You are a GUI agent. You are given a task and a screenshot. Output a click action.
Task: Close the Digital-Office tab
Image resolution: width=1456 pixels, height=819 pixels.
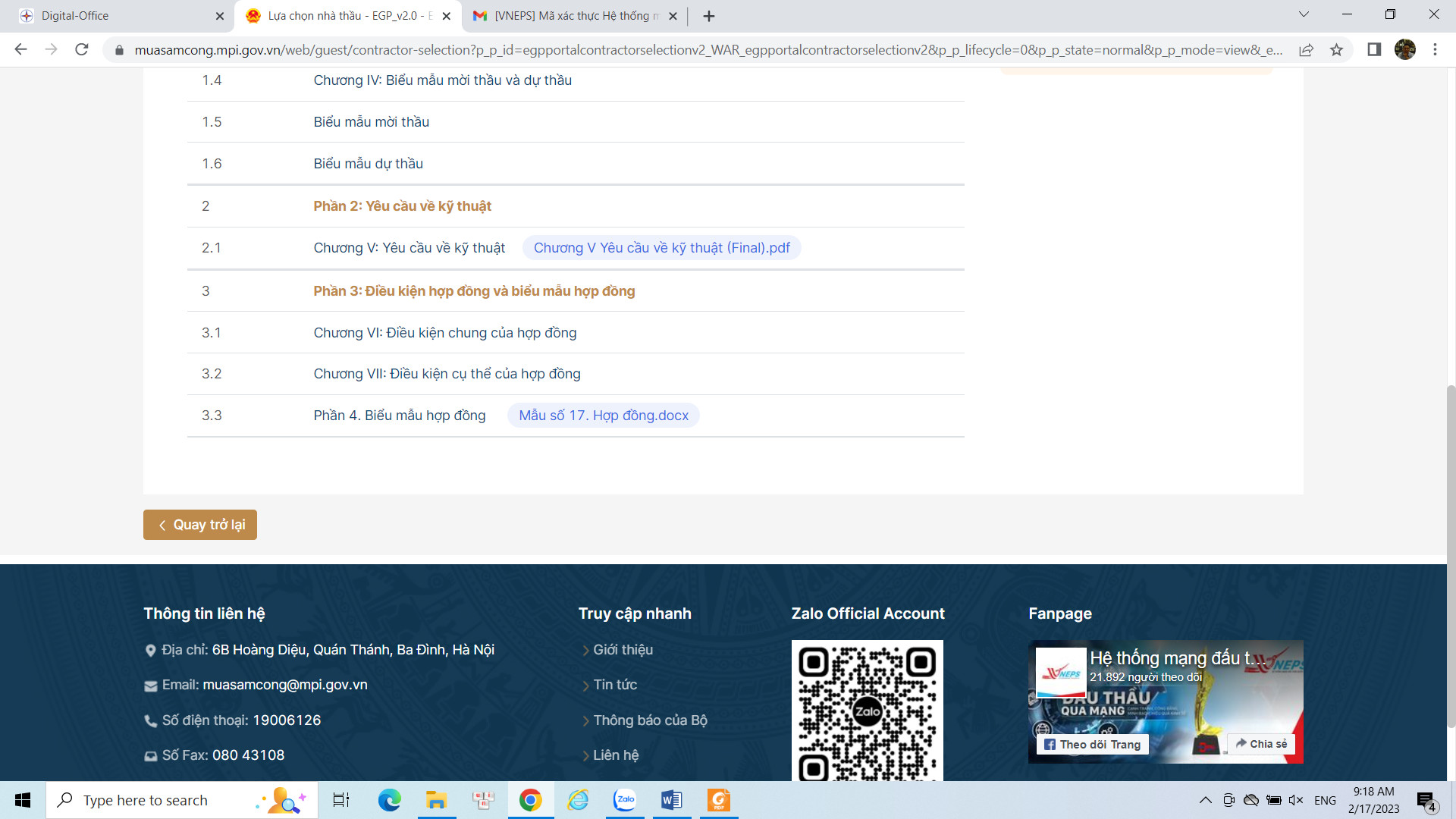pyautogui.click(x=220, y=16)
